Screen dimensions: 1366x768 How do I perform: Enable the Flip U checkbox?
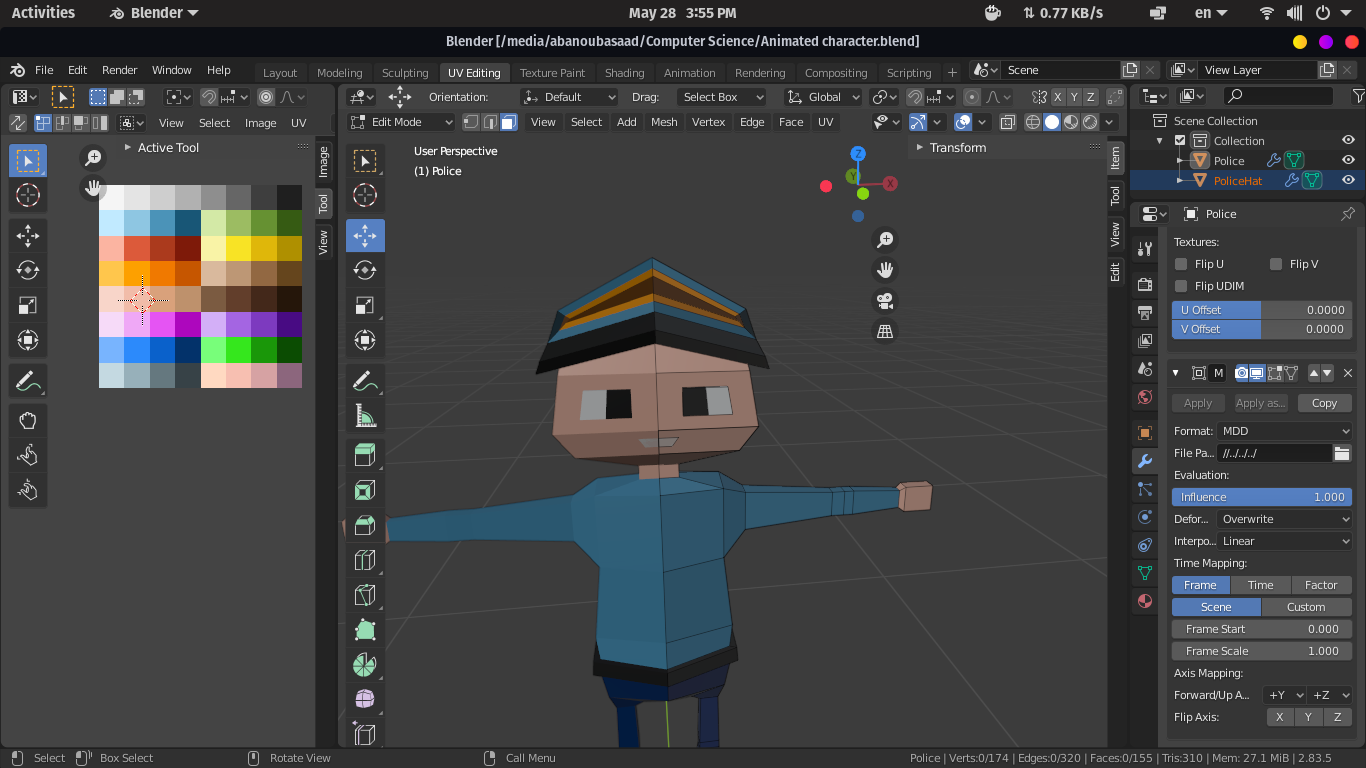click(1181, 264)
